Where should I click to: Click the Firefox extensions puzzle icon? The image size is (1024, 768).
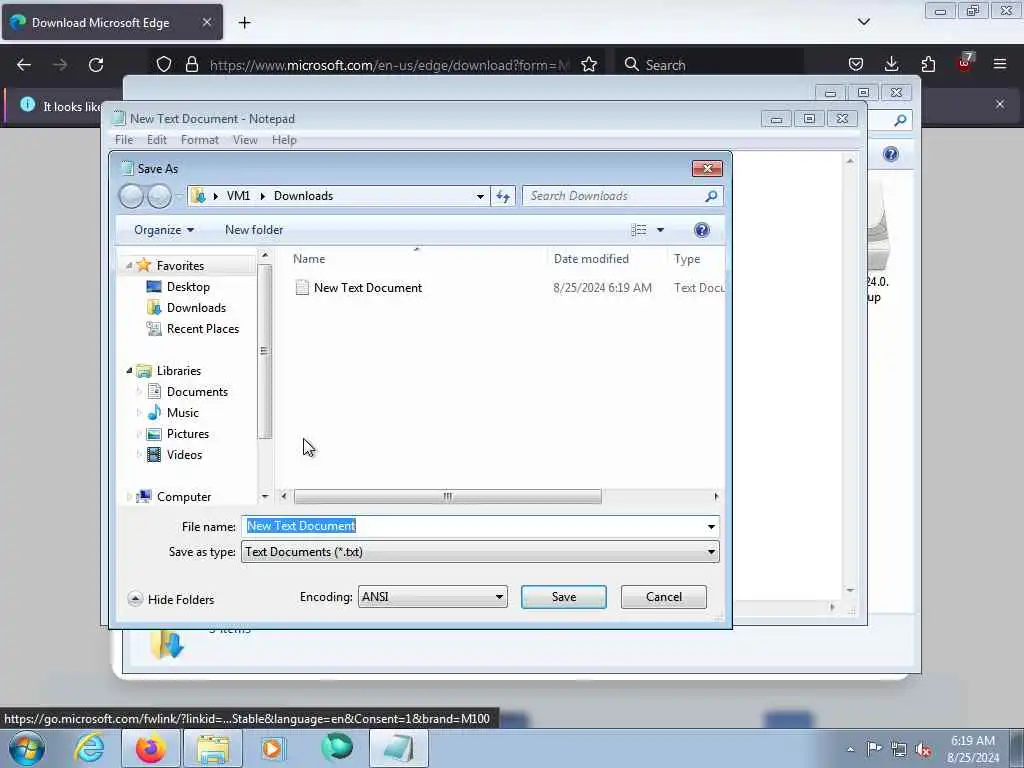click(928, 64)
